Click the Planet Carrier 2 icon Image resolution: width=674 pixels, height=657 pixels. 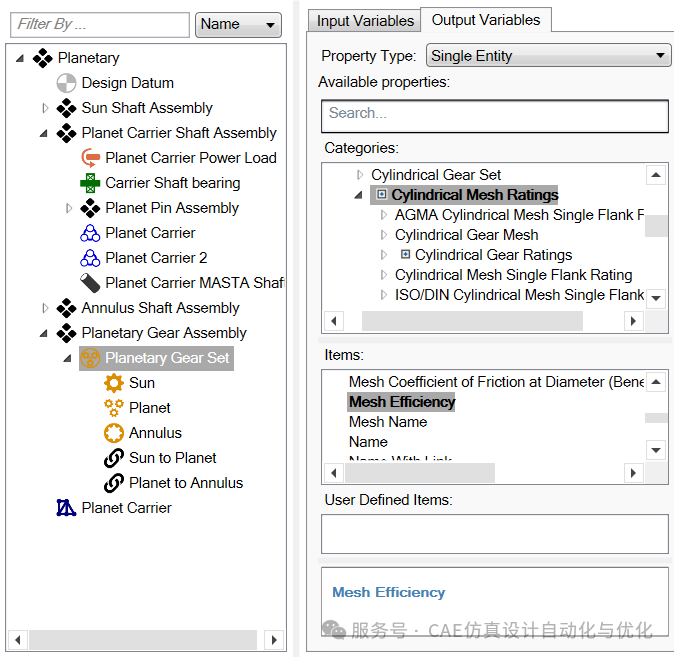(x=90, y=258)
